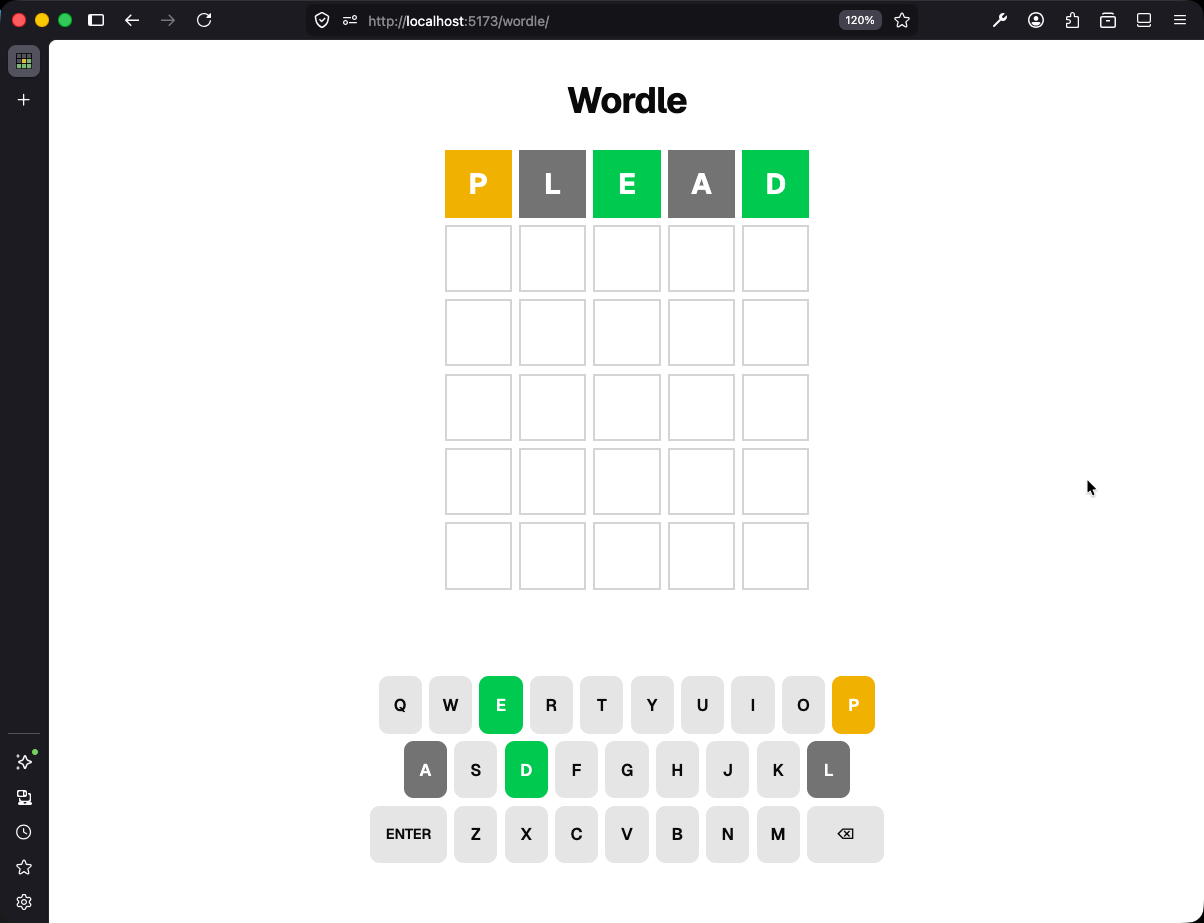The height and width of the screenshot is (923, 1204).
Task: Open the site security shield icon
Action: click(322, 20)
